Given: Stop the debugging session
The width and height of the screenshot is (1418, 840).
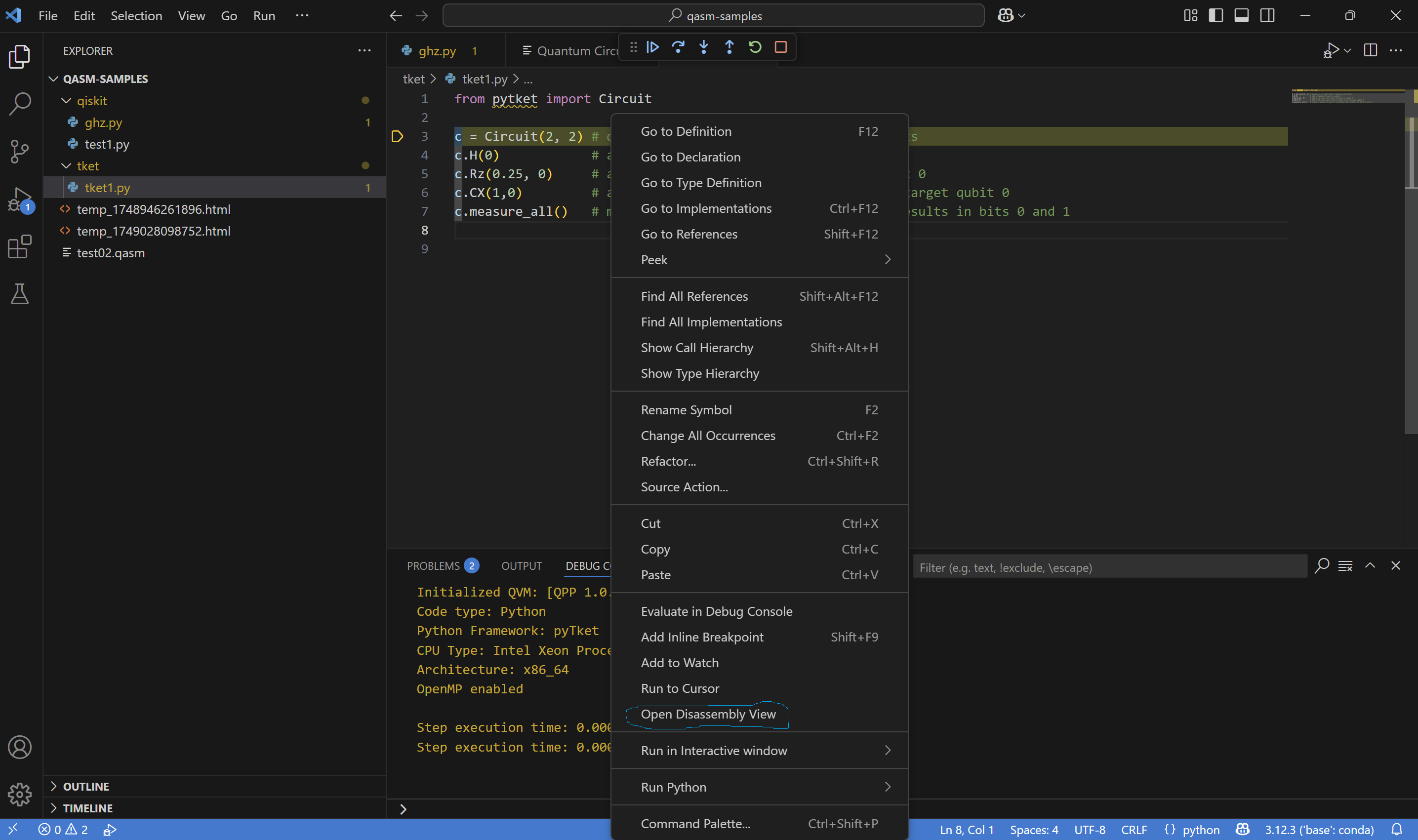Looking at the screenshot, I should click(x=780, y=47).
